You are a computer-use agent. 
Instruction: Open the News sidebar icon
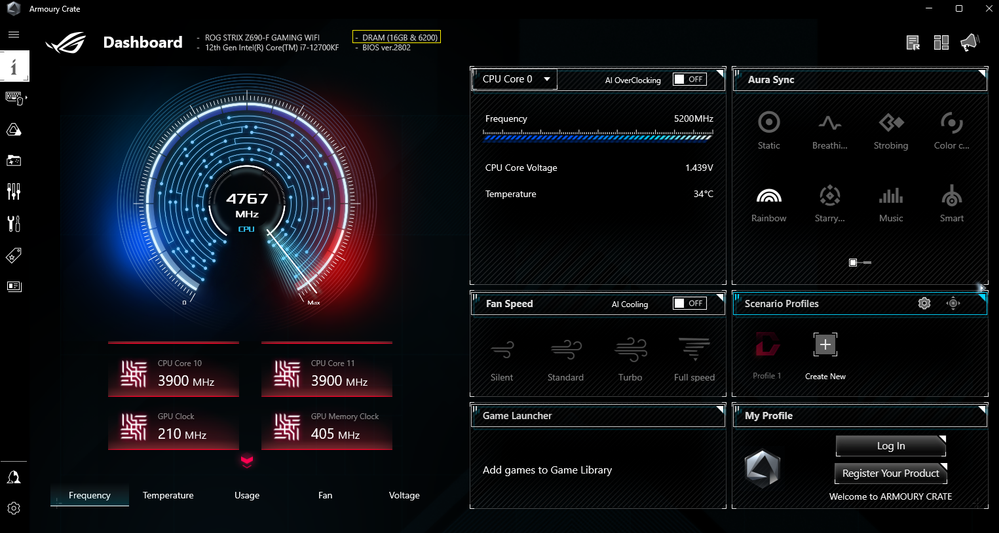[14, 287]
